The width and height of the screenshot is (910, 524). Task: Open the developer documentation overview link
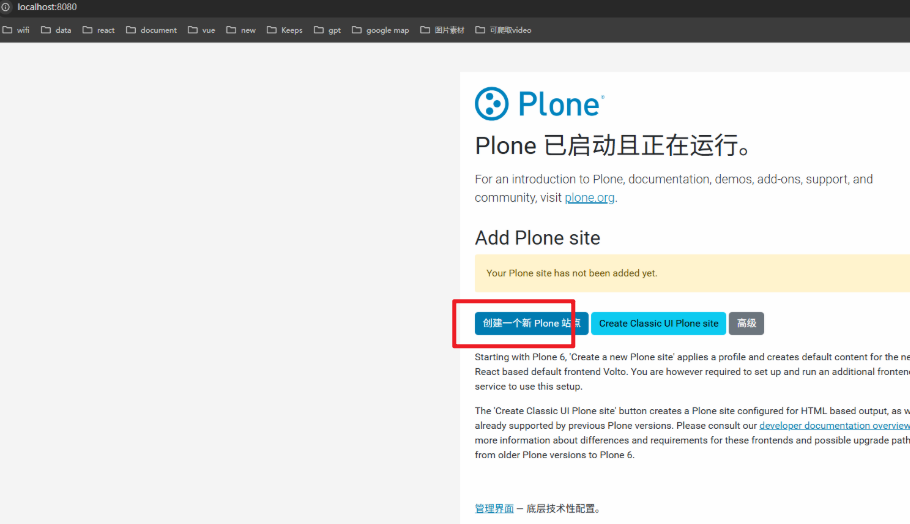(835, 425)
